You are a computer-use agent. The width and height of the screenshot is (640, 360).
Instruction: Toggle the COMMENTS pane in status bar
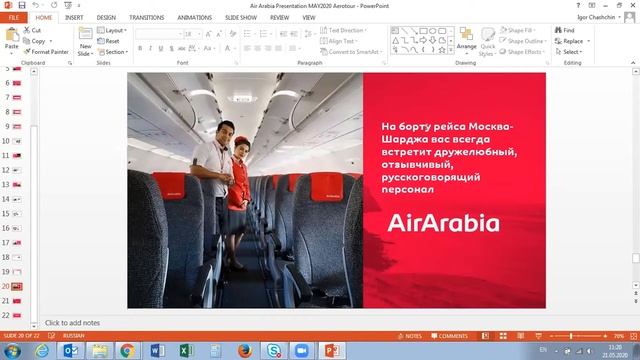449,336
